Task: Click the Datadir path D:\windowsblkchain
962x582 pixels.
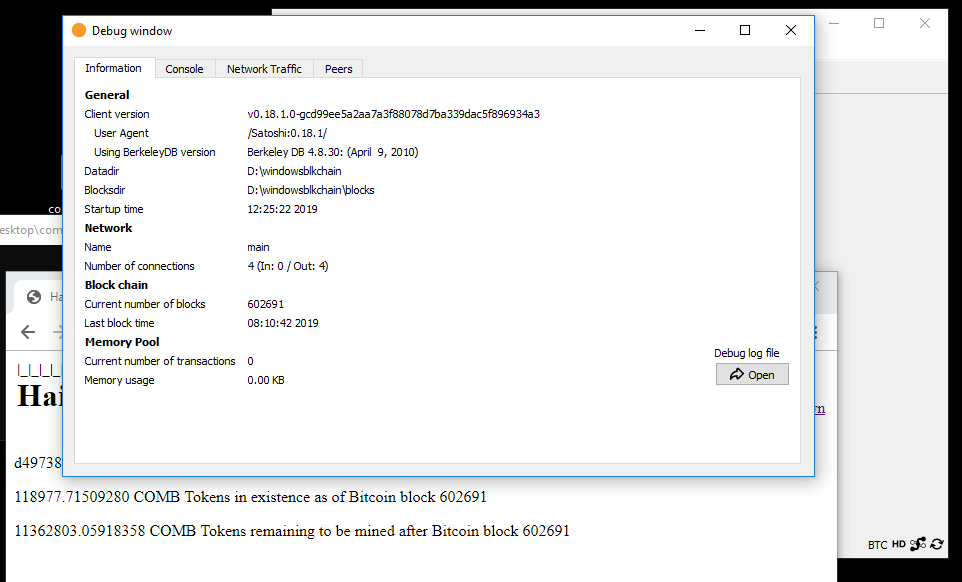Action: [294, 171]
